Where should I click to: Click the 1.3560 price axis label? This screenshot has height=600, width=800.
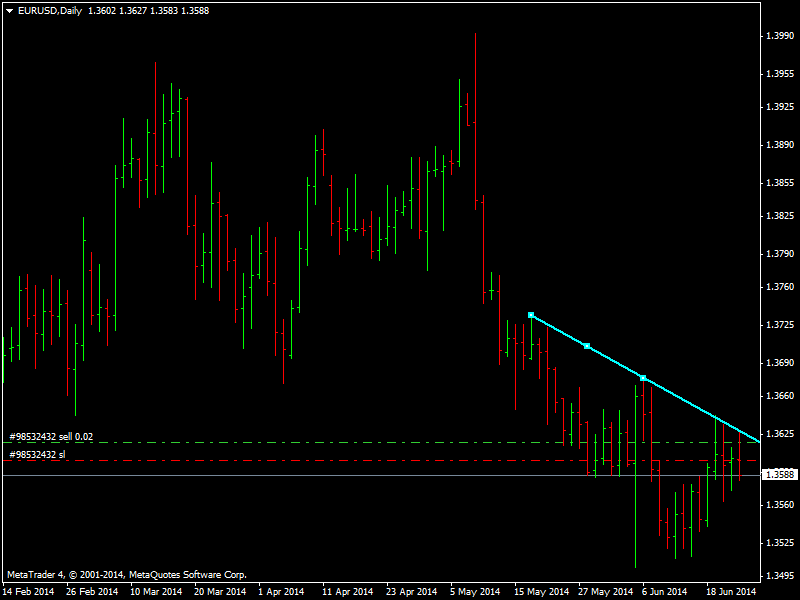click(780, 505)
